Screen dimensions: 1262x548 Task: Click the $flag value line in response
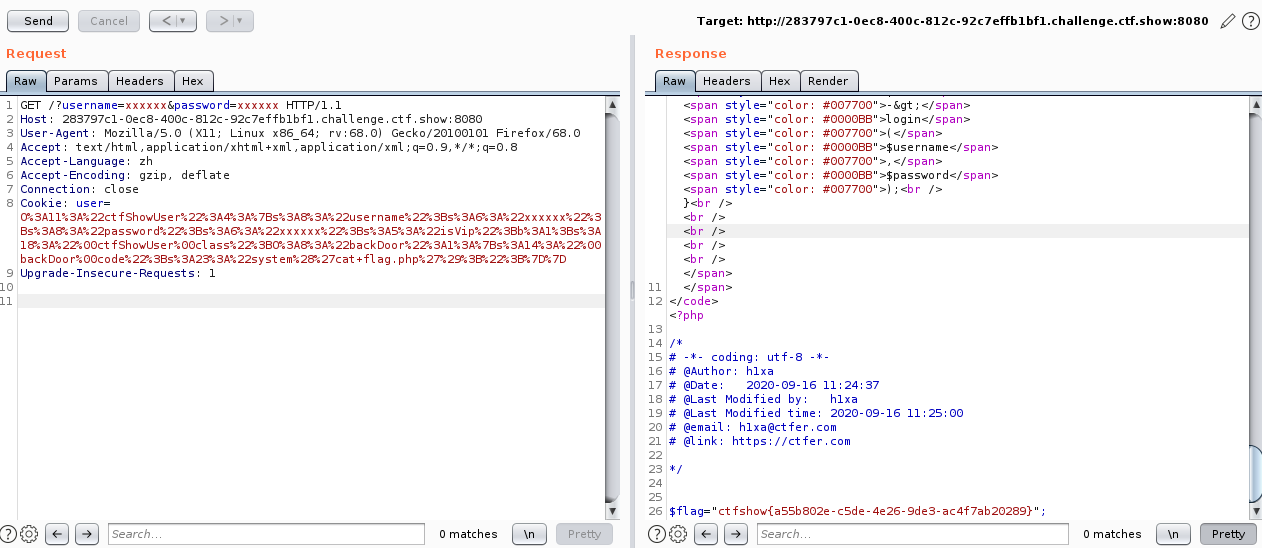pos(858,511)
